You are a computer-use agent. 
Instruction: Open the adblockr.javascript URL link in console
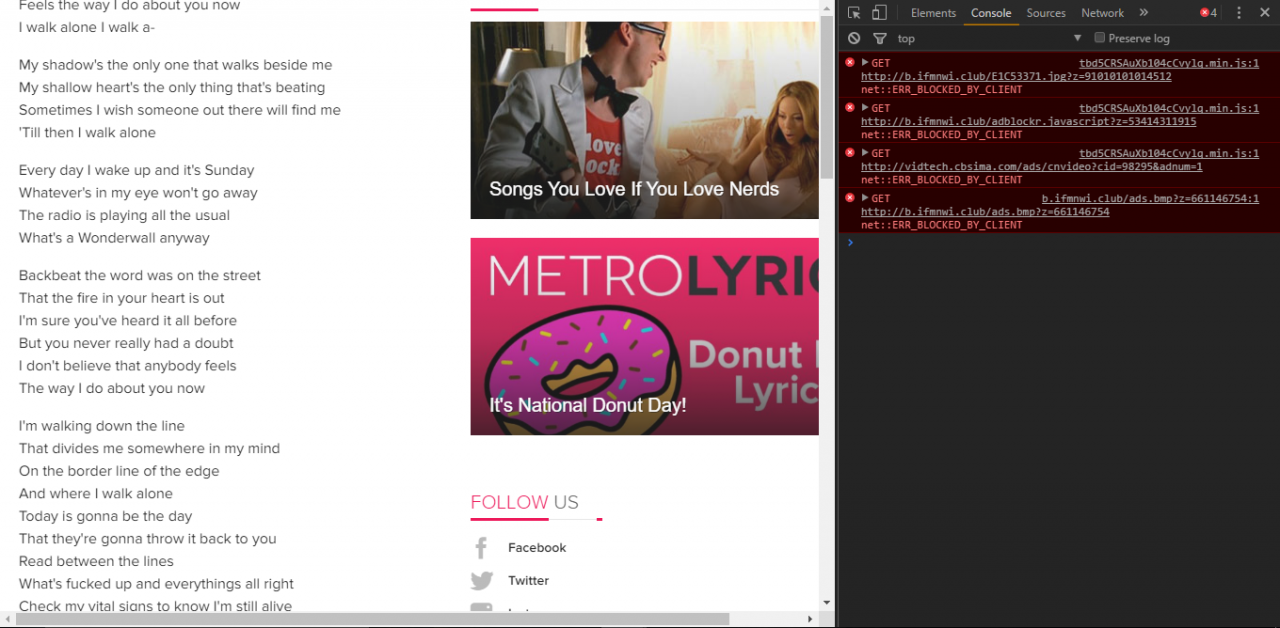(1028, 122)
